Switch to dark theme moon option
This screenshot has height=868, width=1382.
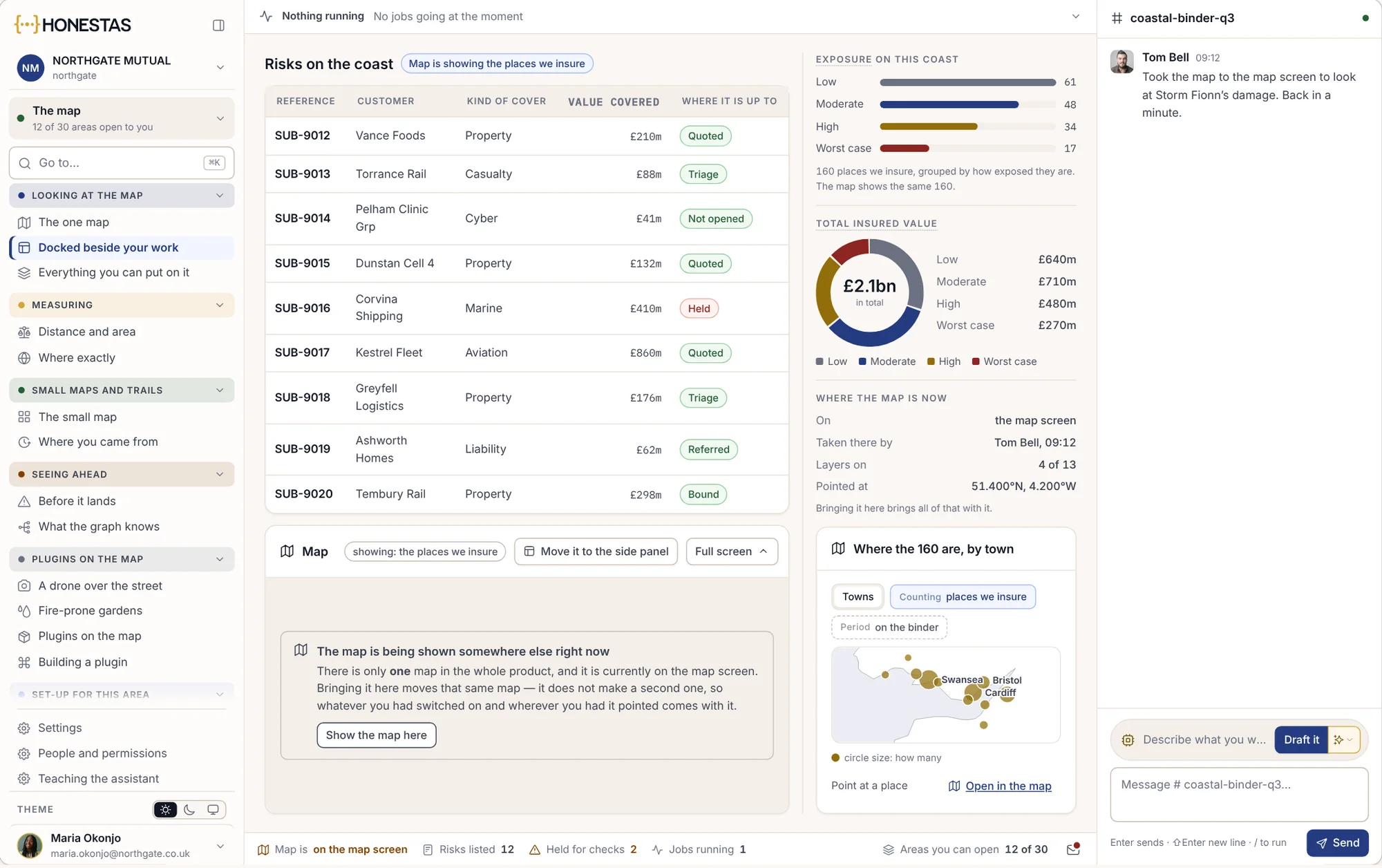click(189, 810)
